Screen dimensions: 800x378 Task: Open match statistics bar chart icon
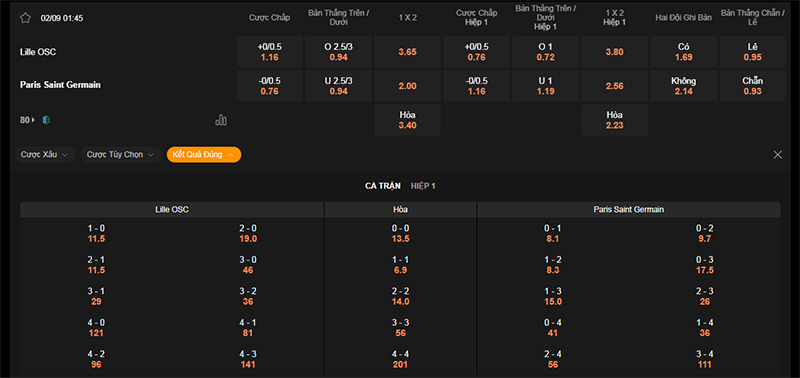pyautogui.click(x=221, y=120)
